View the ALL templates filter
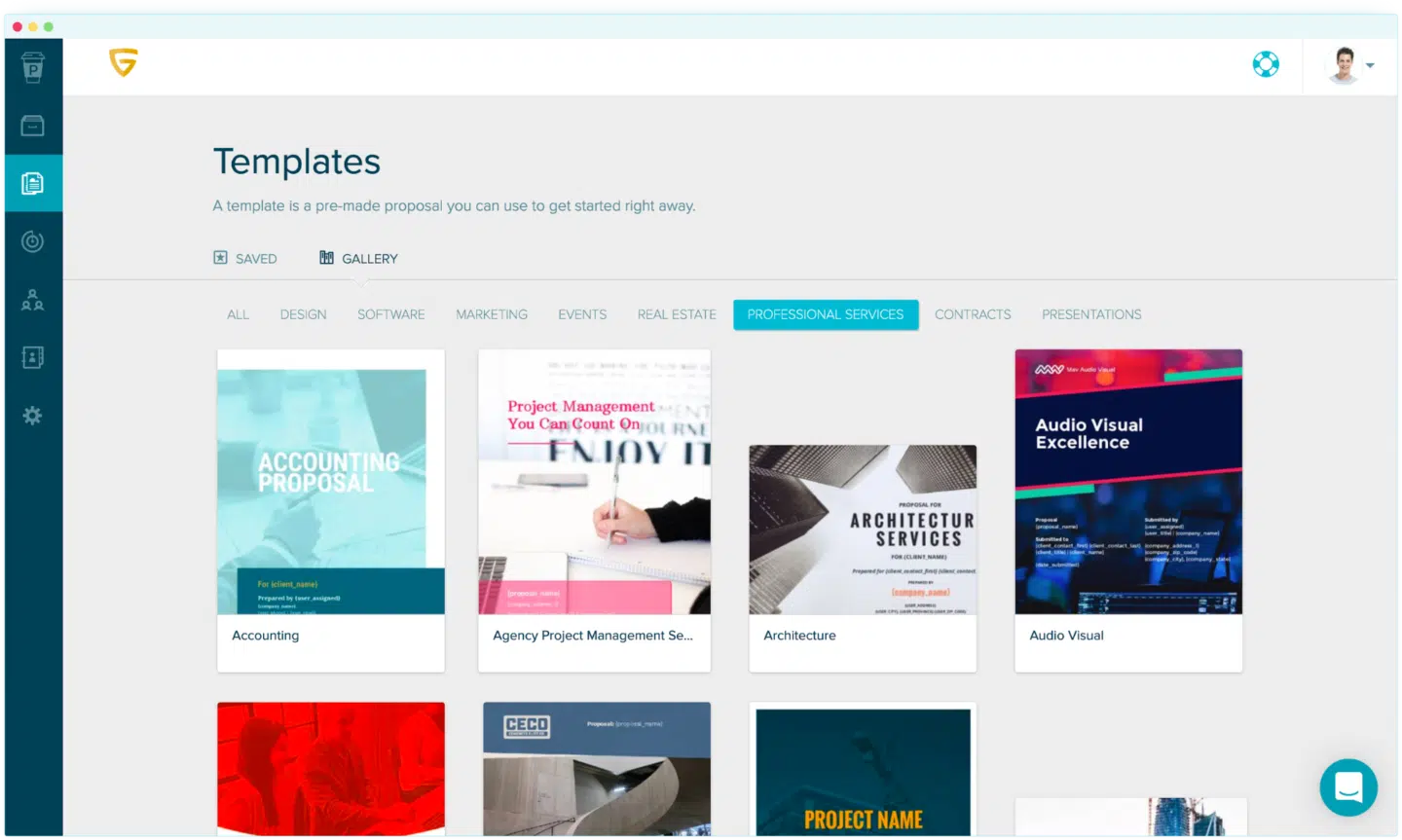1402x840 pixels. [238, 314]
